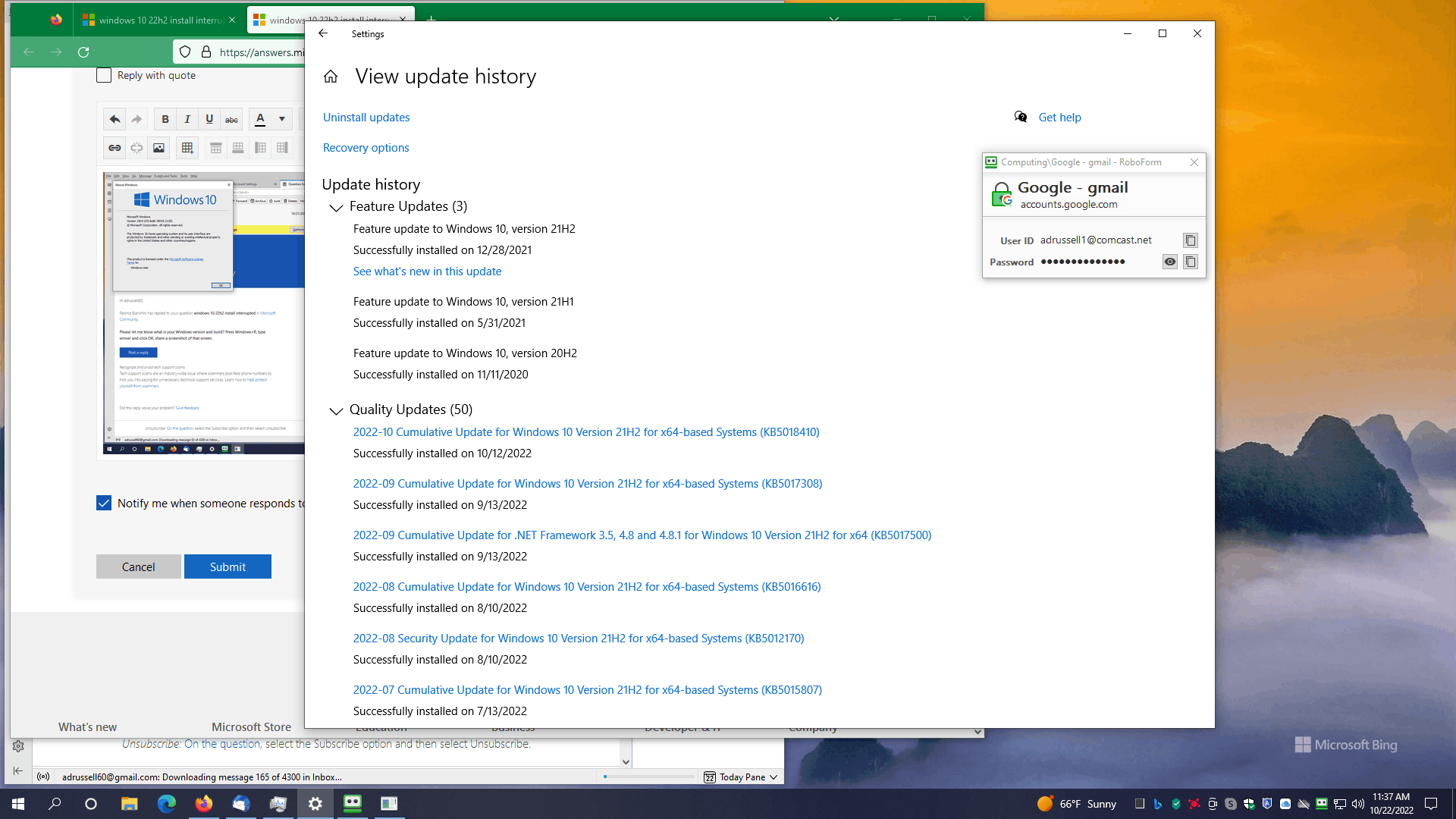Click the remove link icon
This screenshot has height=819, width=1456.
[136, 148]
